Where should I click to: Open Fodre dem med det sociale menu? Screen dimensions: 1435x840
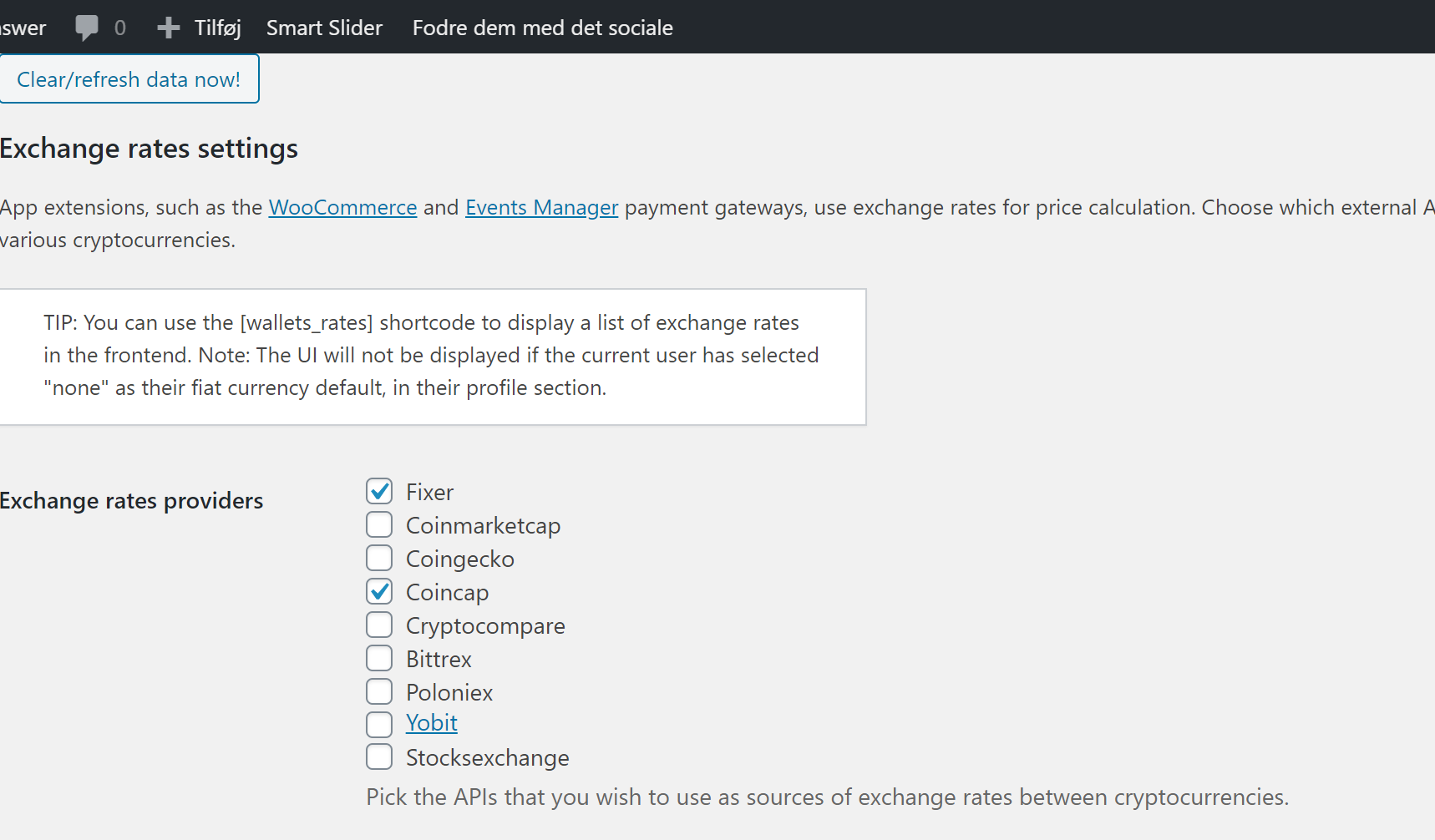[543, 28]
